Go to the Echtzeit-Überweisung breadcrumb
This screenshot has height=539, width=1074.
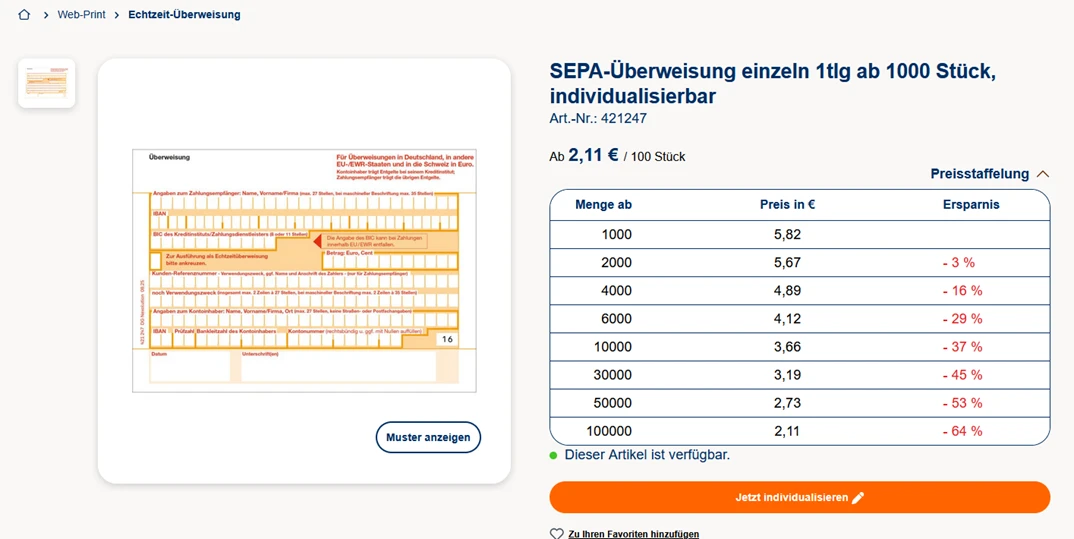pyautogui.click(x=184, y=15)
